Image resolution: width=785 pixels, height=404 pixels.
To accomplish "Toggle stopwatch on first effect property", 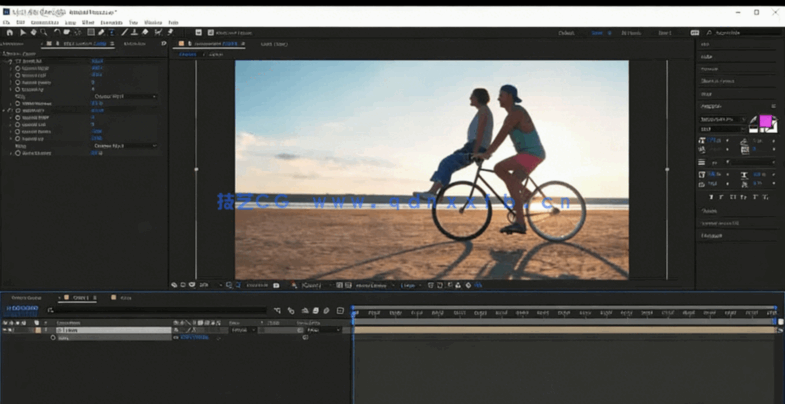I will pyautogui.click(x=17, y=68).
